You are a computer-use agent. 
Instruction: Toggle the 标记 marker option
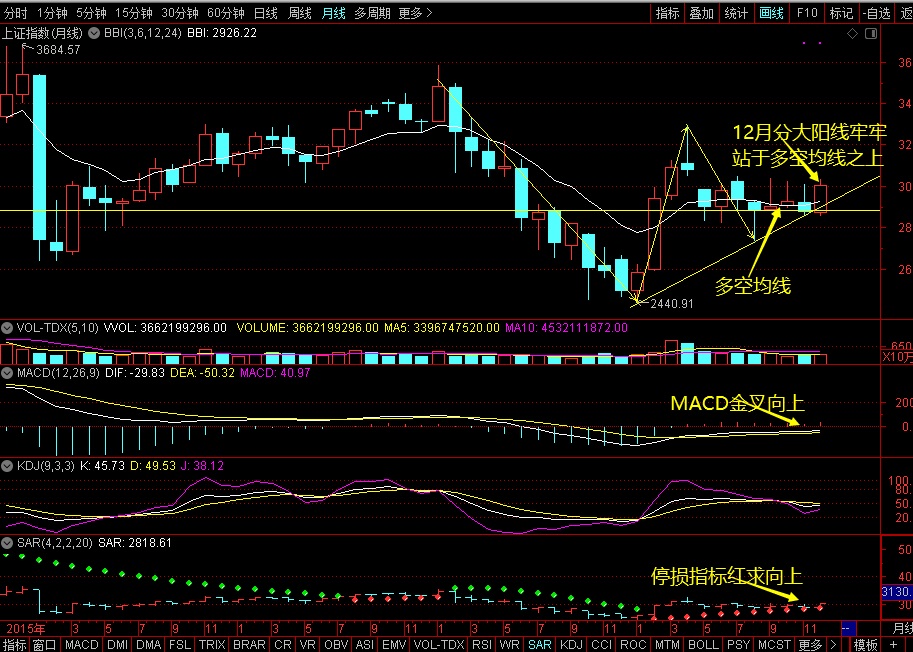841,13
